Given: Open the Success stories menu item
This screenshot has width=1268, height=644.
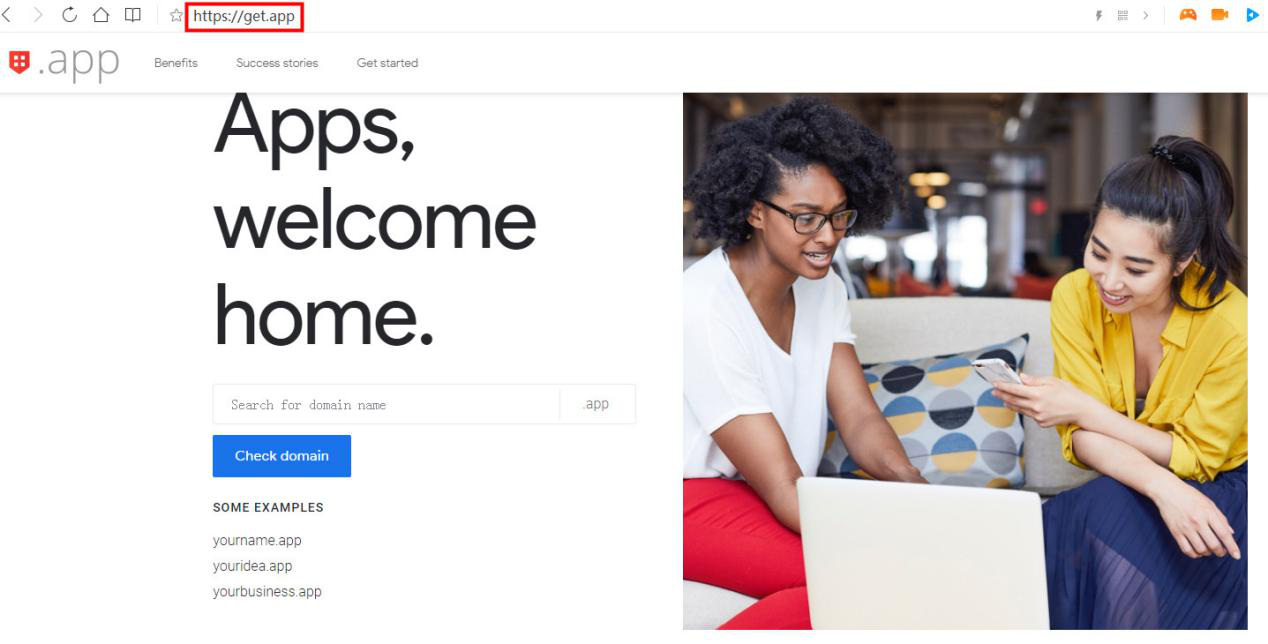Looking at the screenshot, I should coord(277,63).
